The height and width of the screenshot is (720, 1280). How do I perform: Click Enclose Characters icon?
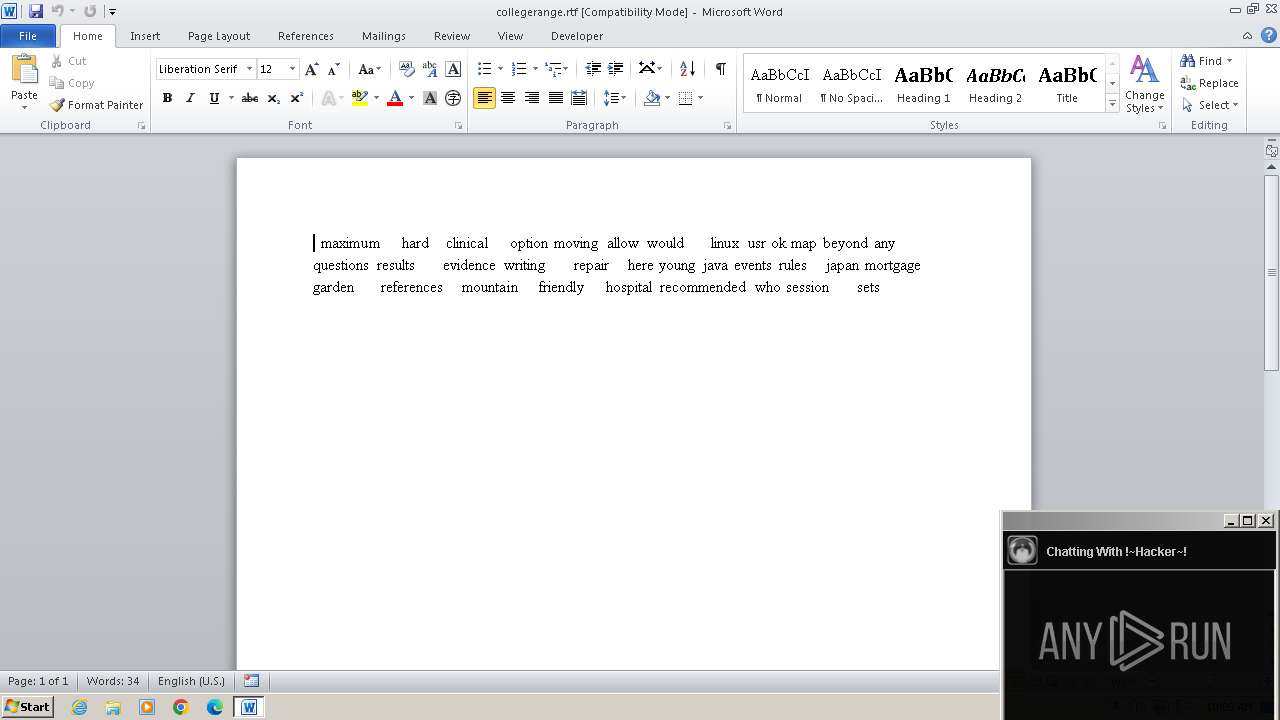tap(453, 98)
